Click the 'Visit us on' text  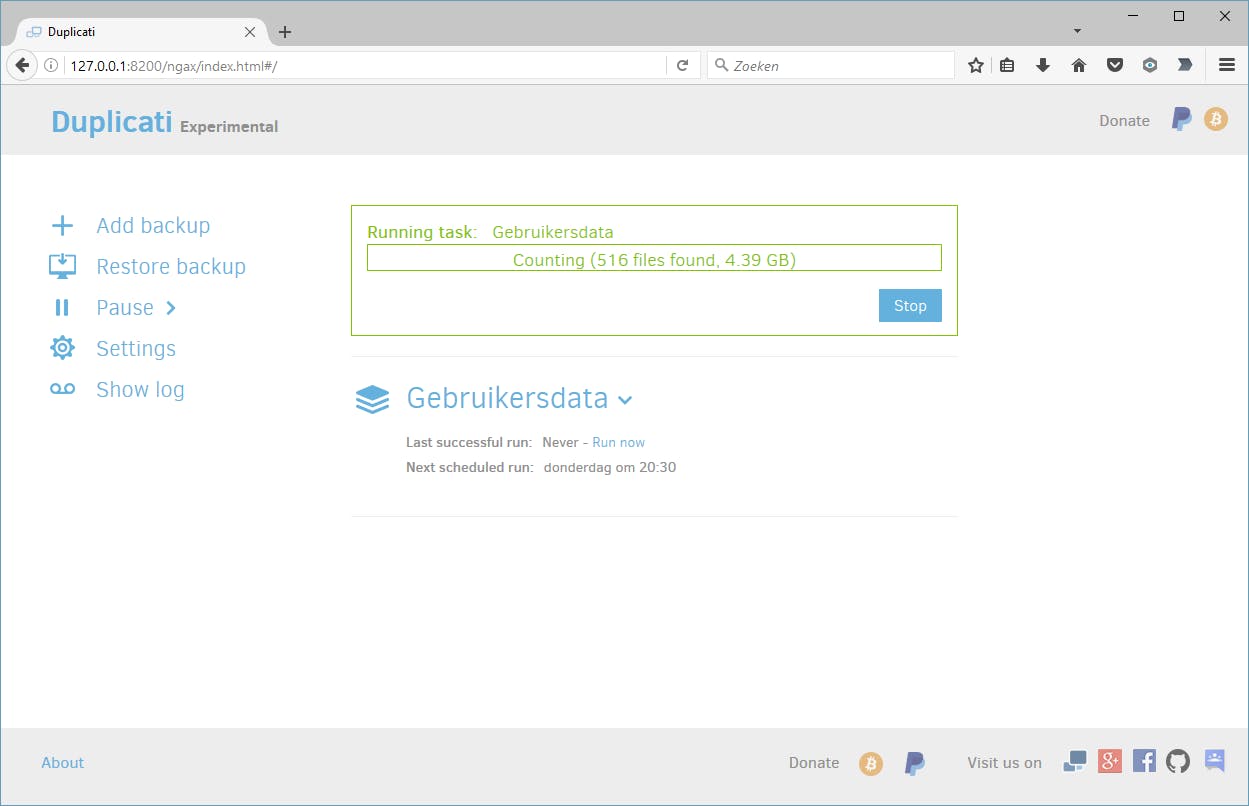tap(1004, 763)
